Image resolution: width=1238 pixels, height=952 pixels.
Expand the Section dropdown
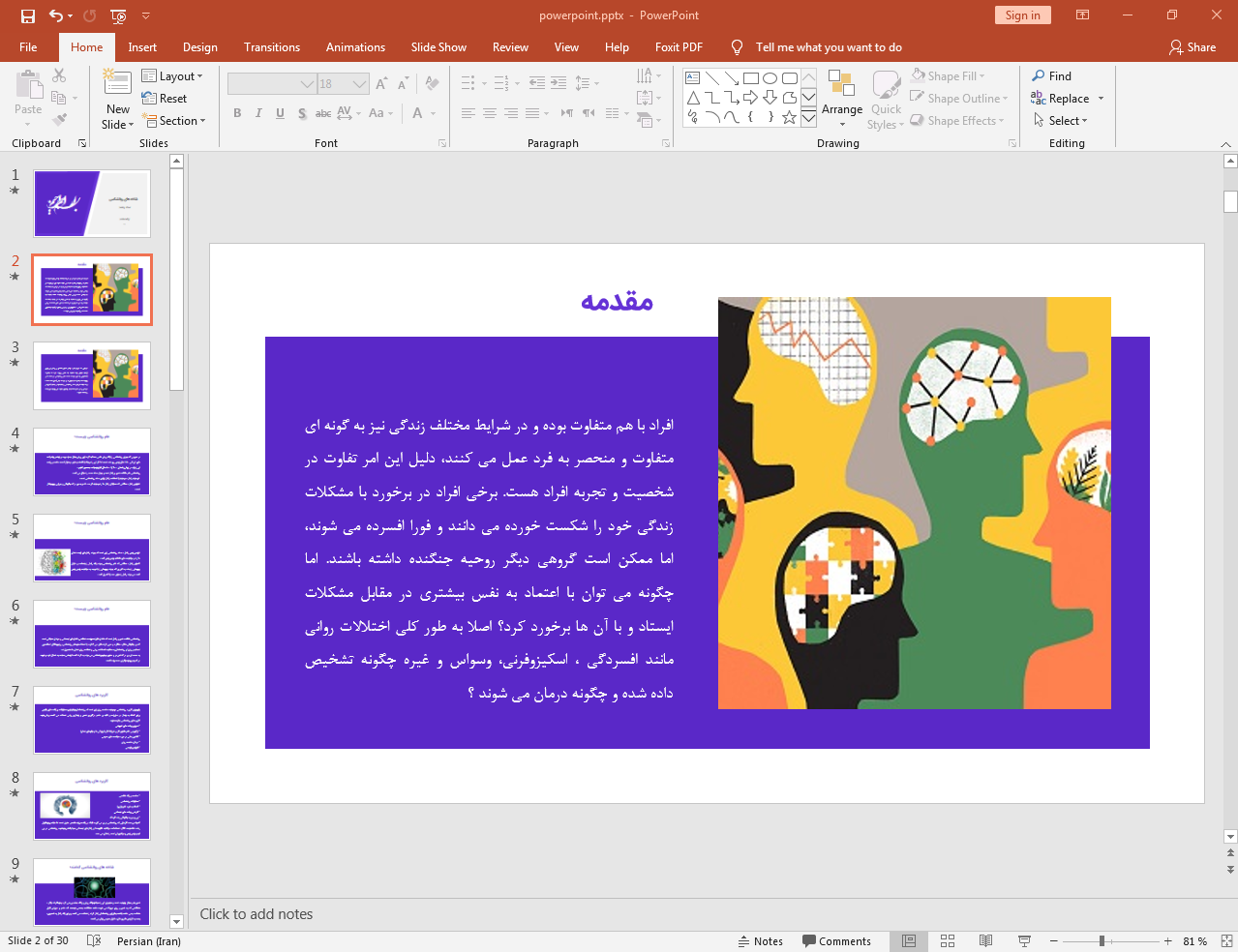(x=174, y=121)
